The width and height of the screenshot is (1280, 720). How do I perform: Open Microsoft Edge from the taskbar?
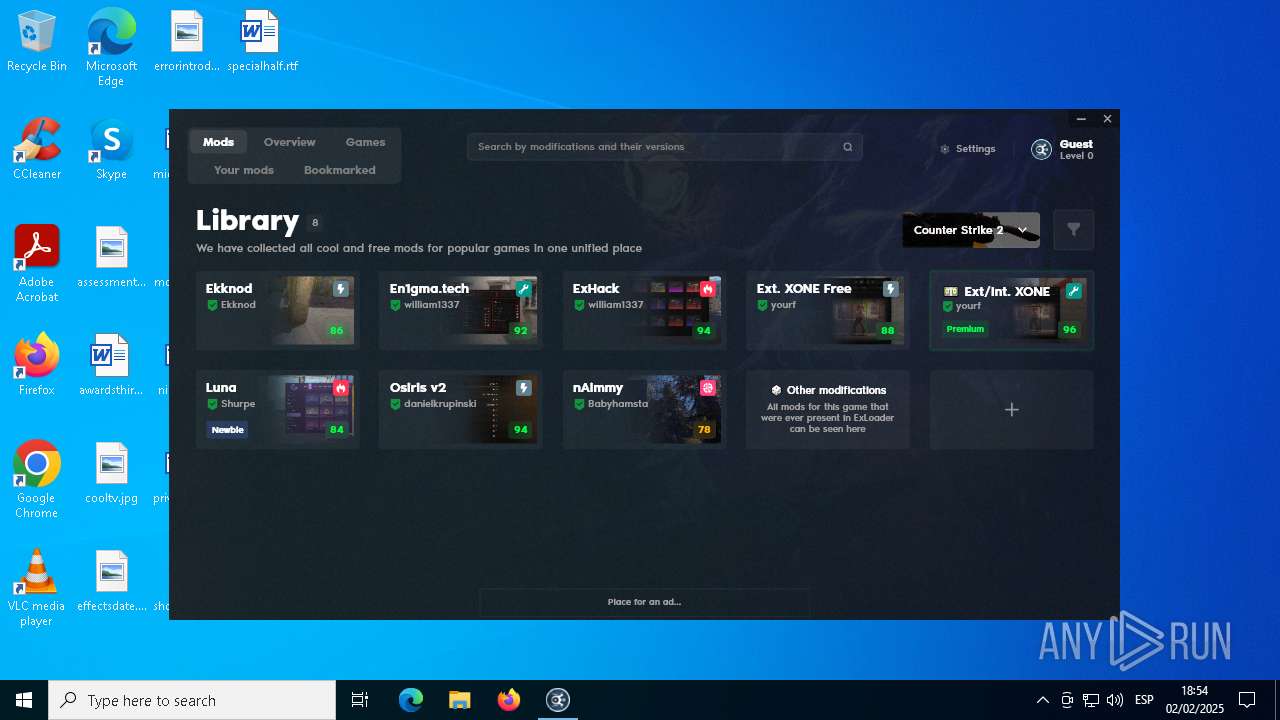coord(411,700)
